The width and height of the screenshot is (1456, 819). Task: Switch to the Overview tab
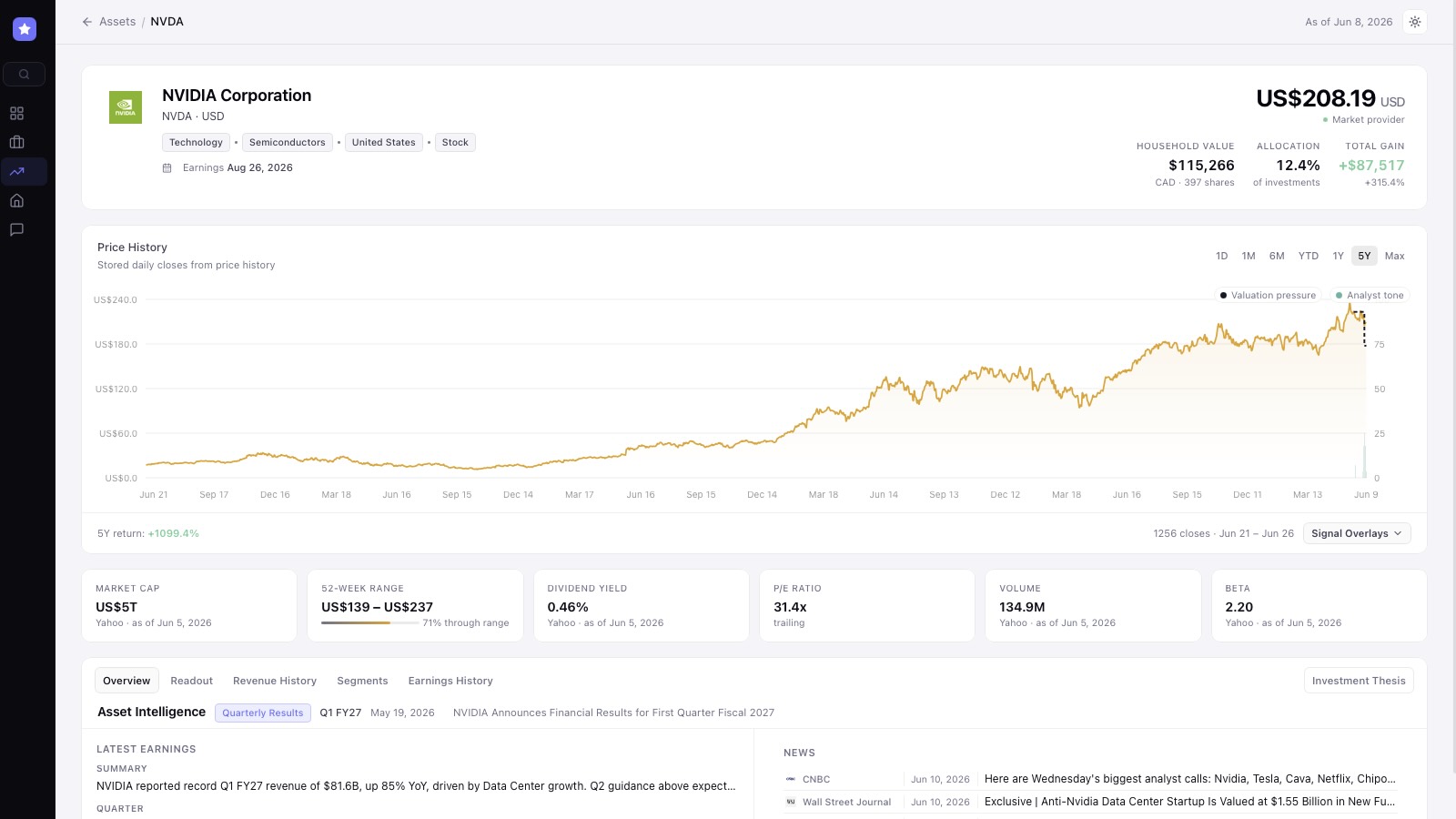pos(126,682)
